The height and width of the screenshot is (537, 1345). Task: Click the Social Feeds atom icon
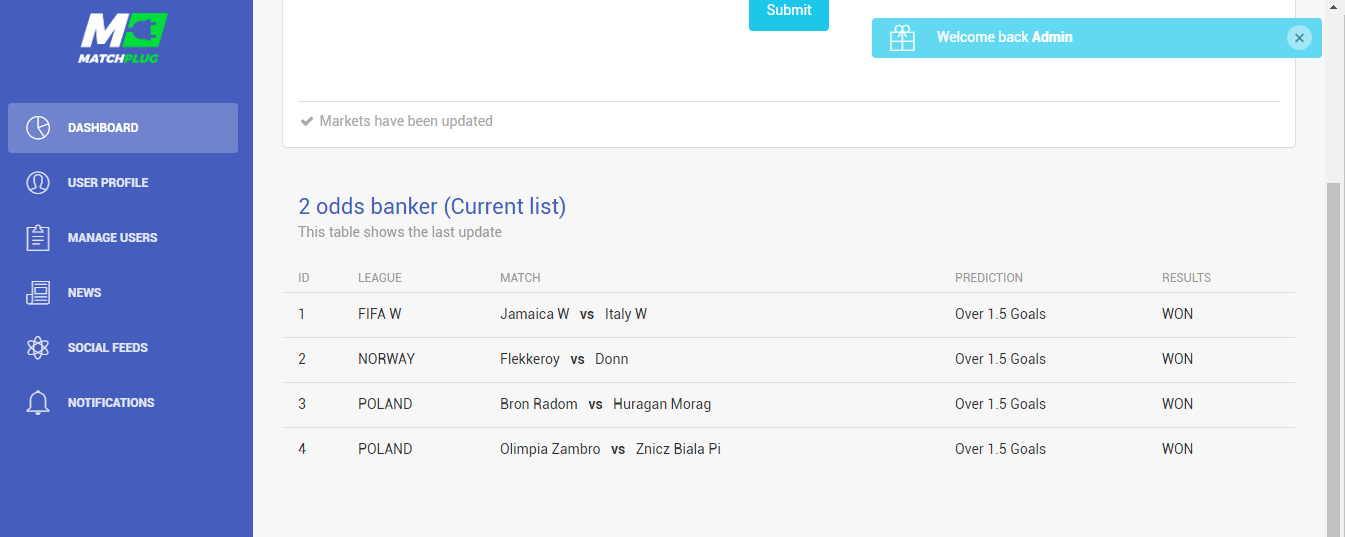[x=38, y=348]
